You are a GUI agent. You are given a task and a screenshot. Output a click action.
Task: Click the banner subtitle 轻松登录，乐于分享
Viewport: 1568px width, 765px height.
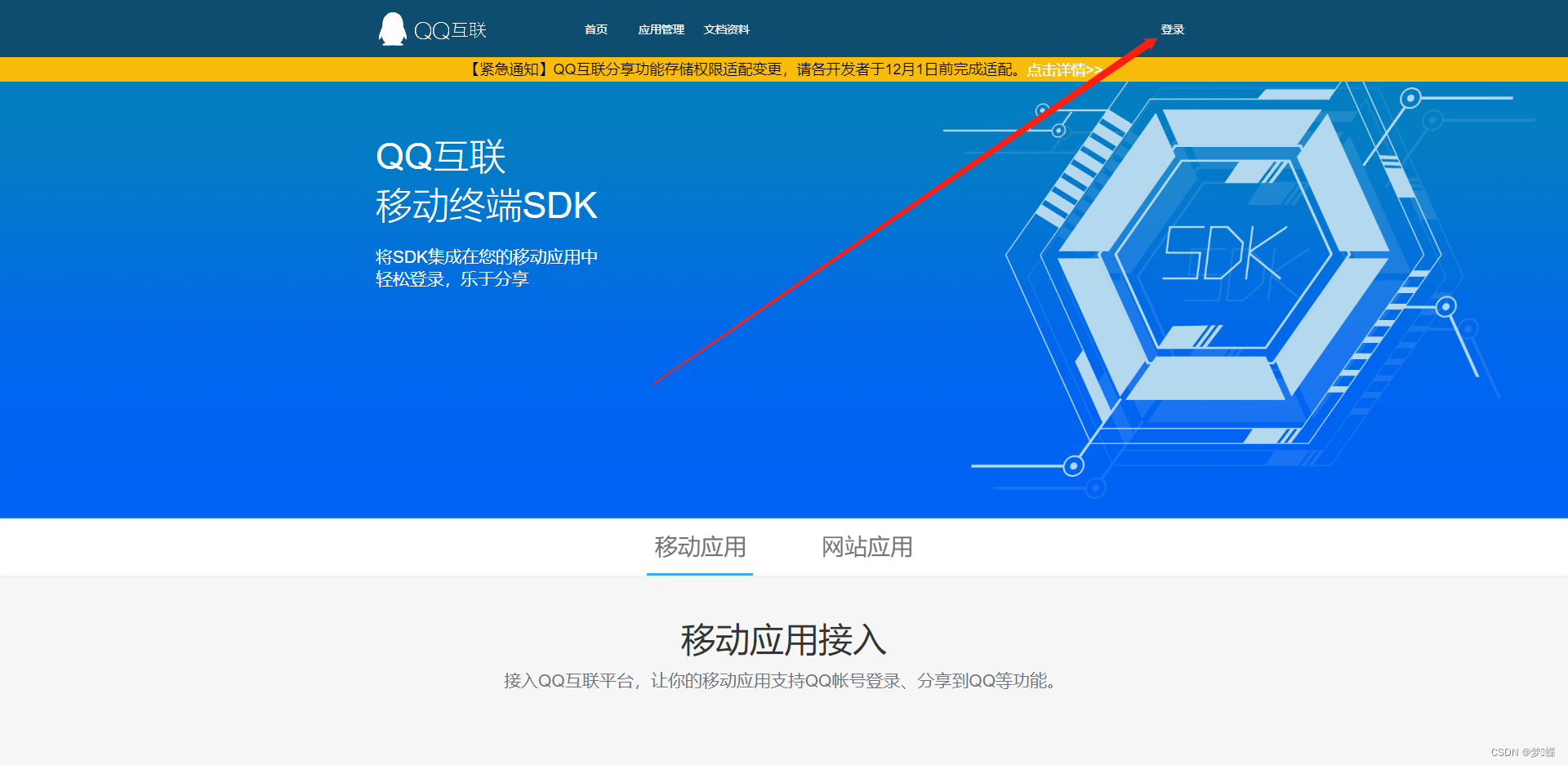452,279
